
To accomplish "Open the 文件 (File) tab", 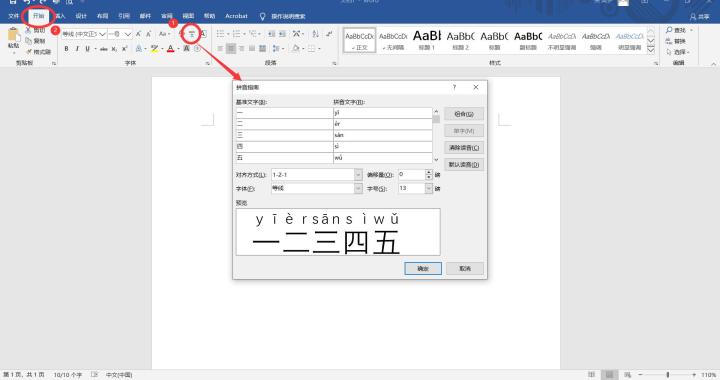I will [14, 16].
